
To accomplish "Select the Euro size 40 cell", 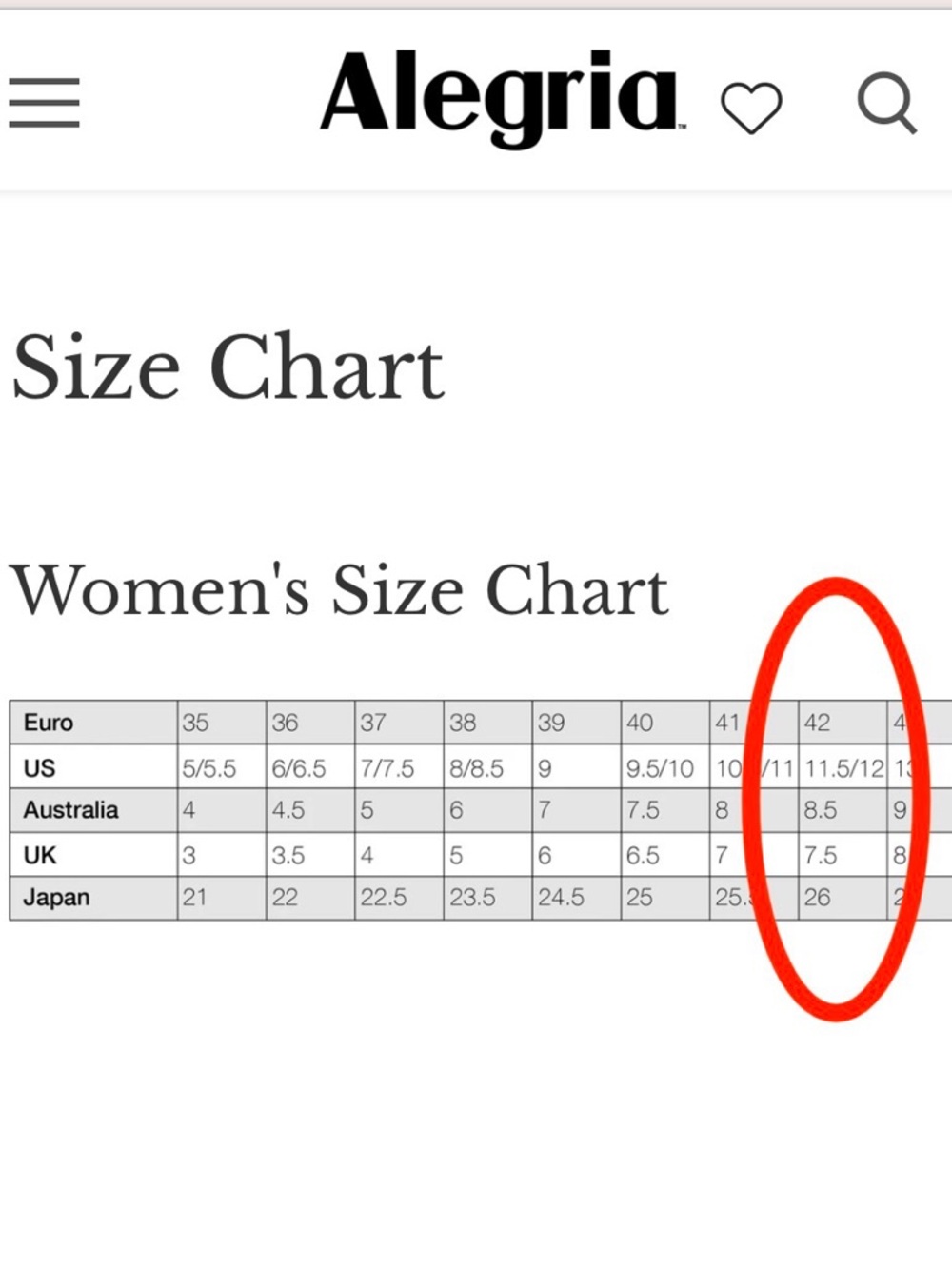I will point(665,722).
